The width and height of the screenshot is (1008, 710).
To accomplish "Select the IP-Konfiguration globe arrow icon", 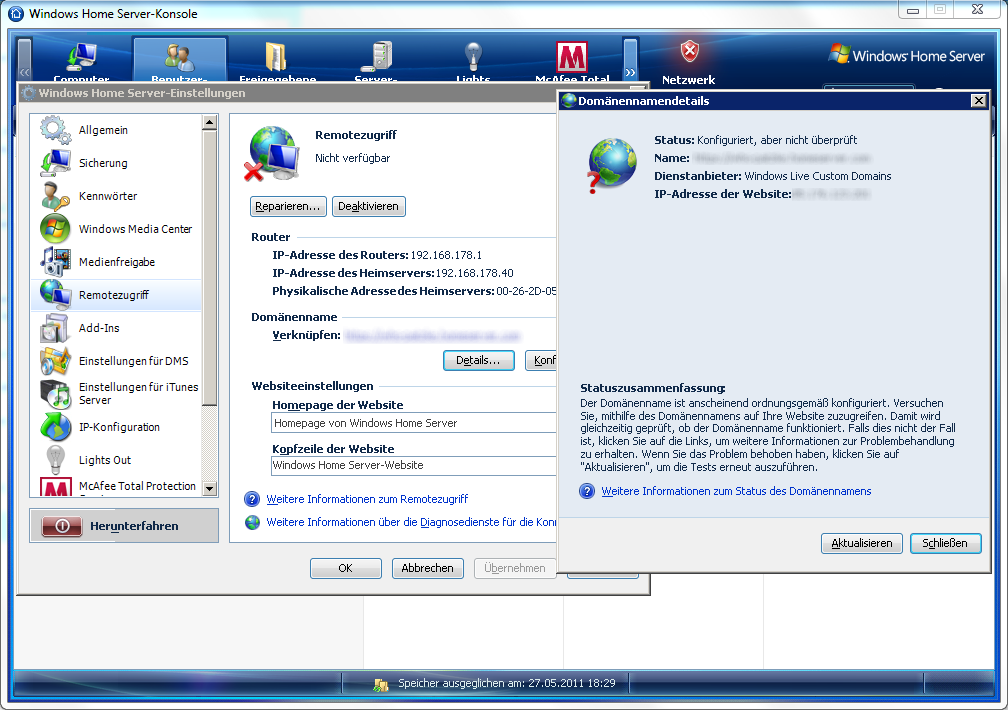I will (x=55, y=426).
